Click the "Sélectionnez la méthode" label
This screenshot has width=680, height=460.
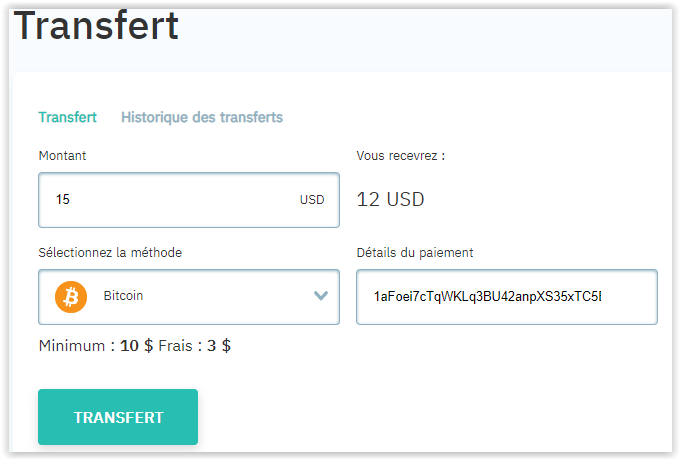[110, 252]
